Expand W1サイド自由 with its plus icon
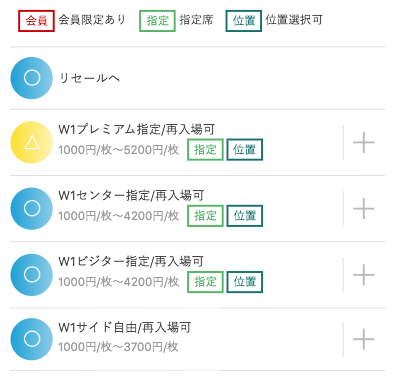Viewport: 394px width, 378px height. (x=364, y=339)
